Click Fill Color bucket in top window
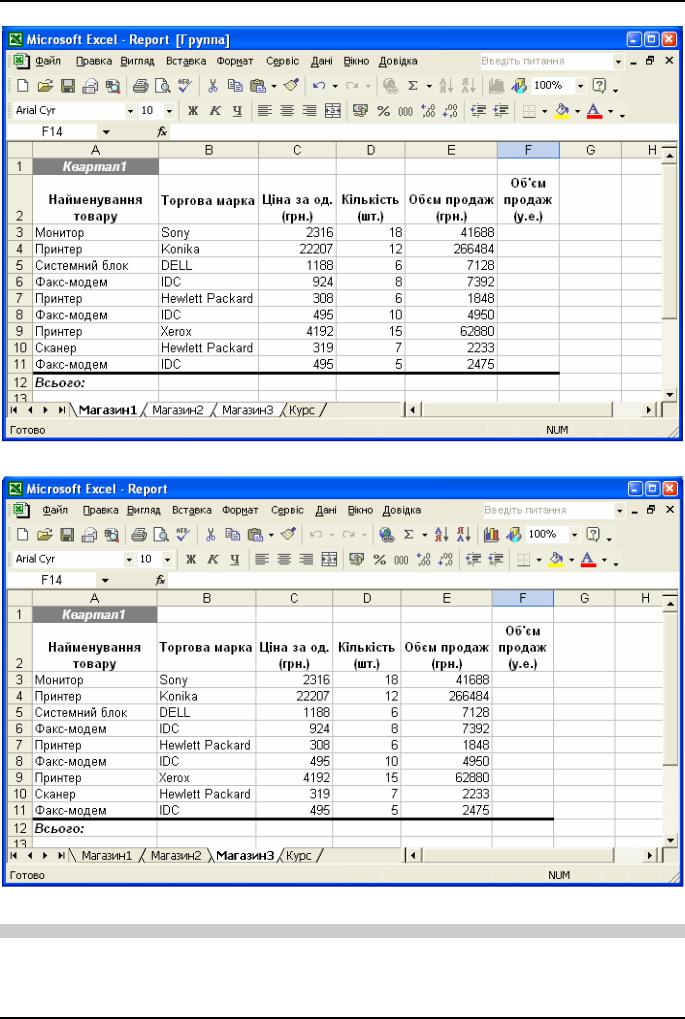The height and width of the screenshot is (1019, 685). tap(562, 111)
